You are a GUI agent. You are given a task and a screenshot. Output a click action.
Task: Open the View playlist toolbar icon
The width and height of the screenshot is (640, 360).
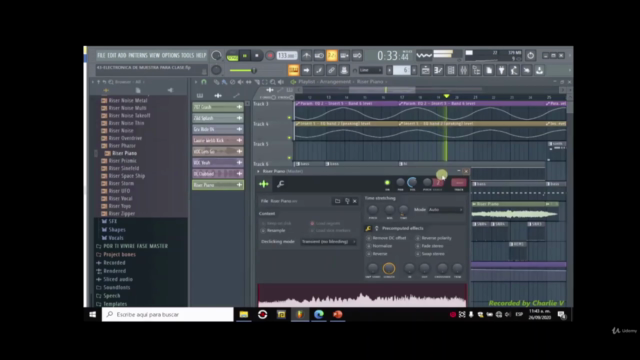[425, 71]
